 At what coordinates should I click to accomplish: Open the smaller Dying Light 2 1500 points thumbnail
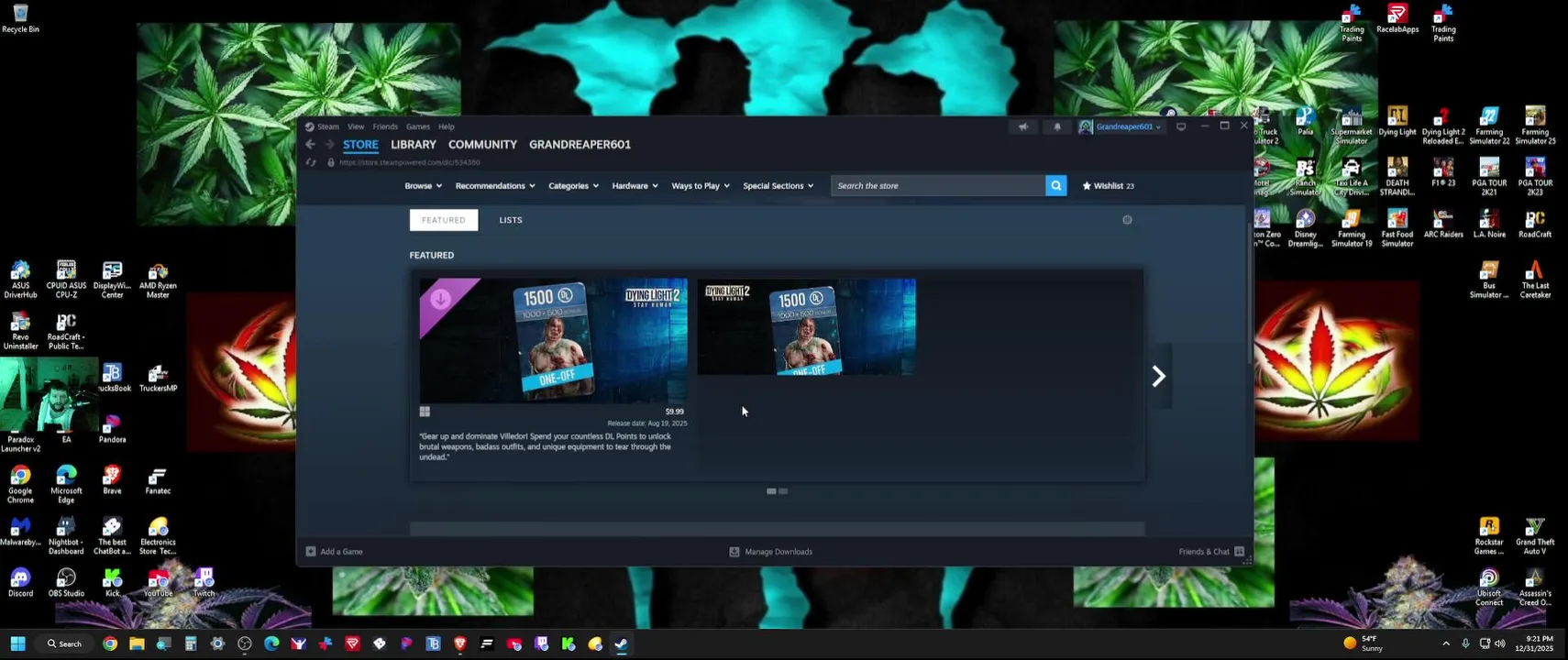(x=806, y=327)
